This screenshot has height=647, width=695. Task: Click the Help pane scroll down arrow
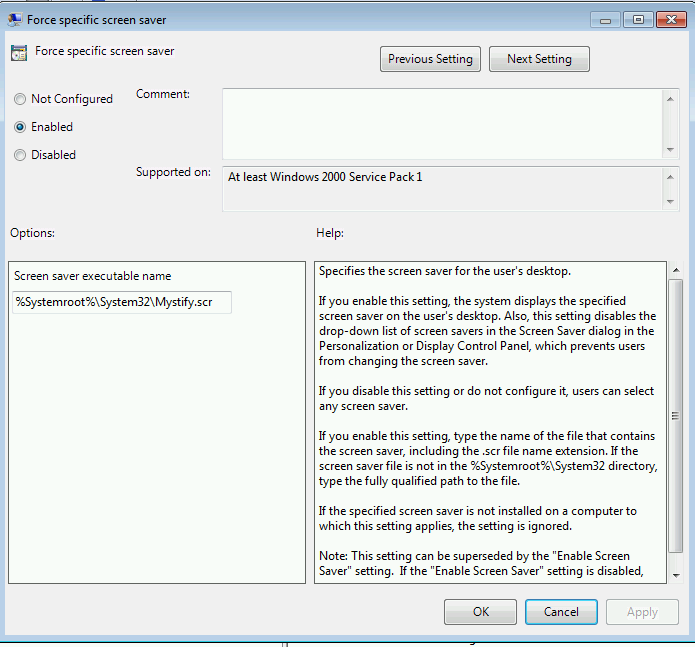676,576
